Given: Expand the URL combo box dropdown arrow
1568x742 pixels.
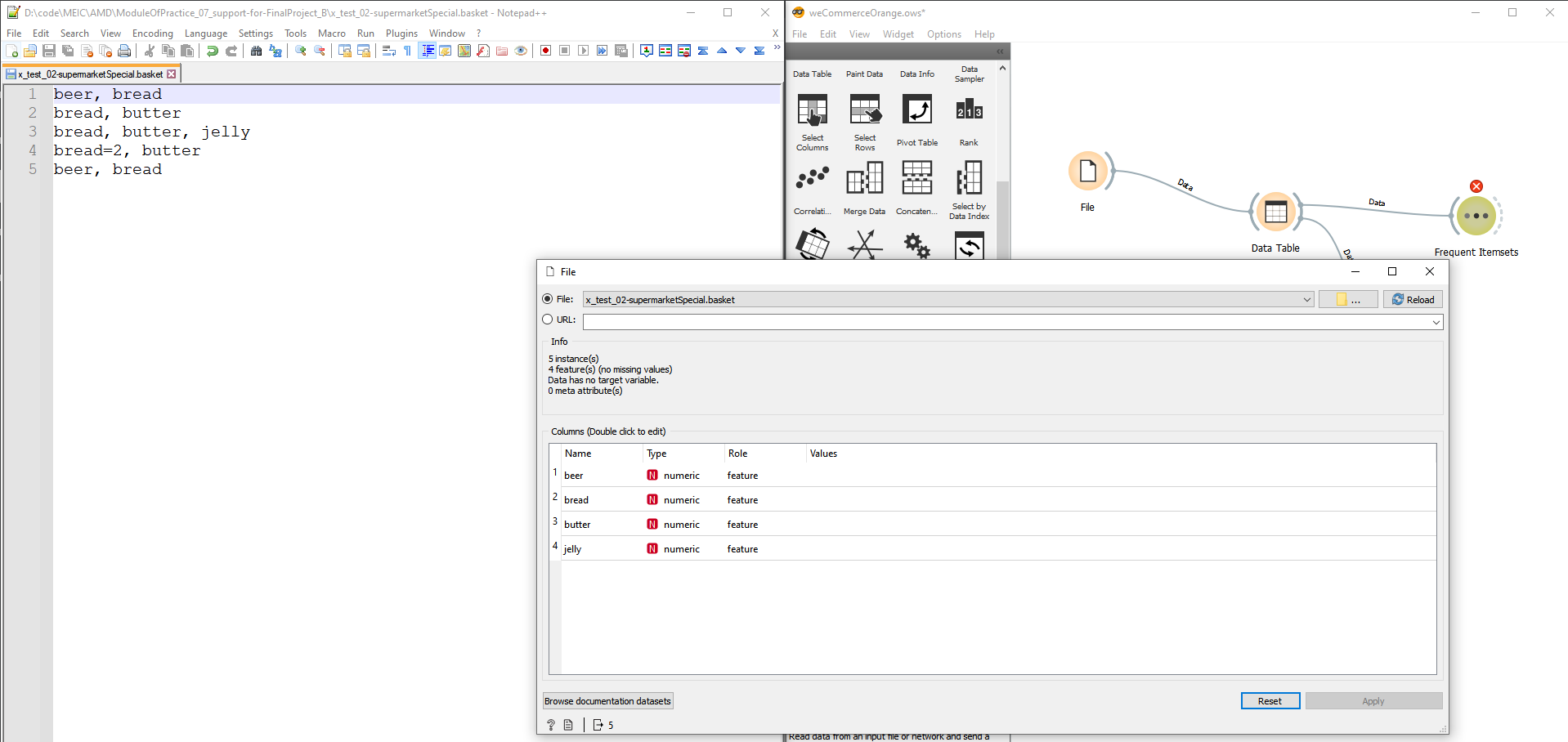Looking at the screenshot, I should coord(1436,323).
